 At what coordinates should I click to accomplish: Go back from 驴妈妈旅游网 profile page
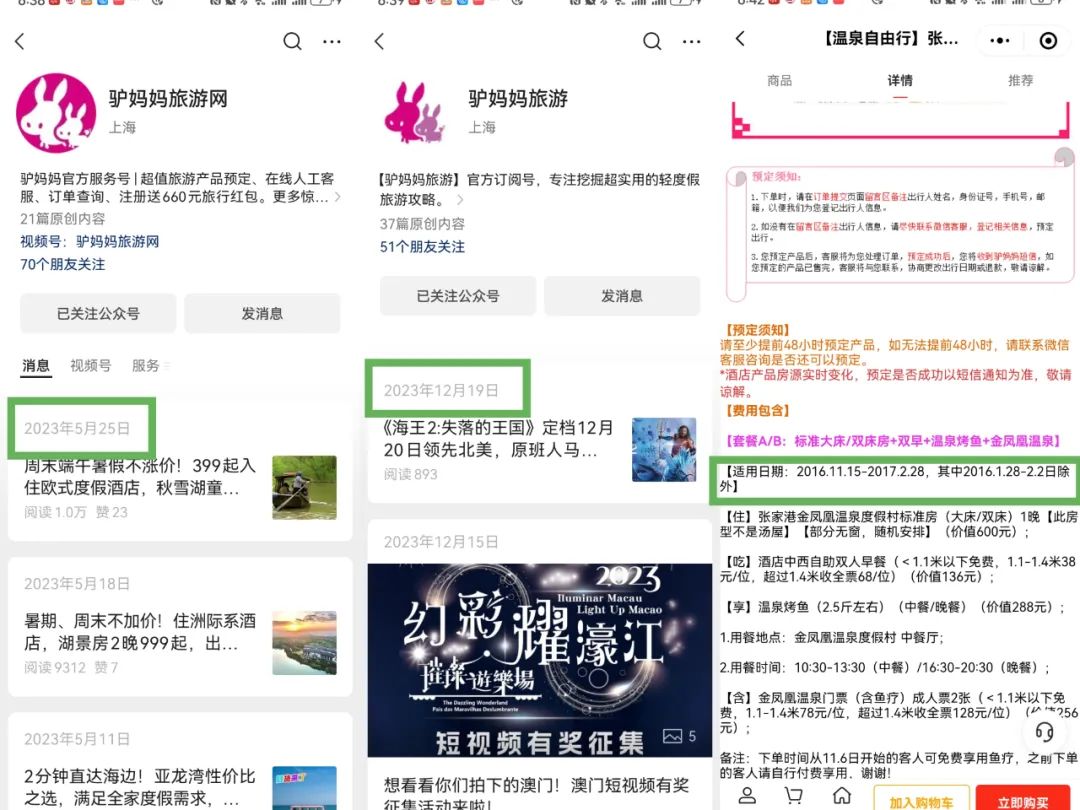click(x=20, y=41)
